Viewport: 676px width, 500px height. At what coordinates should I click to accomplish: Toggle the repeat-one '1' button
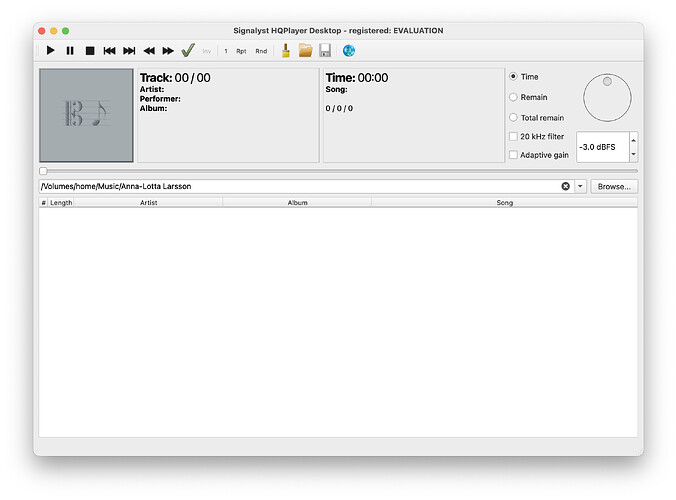pyautogui.click(x=225, y=51)
